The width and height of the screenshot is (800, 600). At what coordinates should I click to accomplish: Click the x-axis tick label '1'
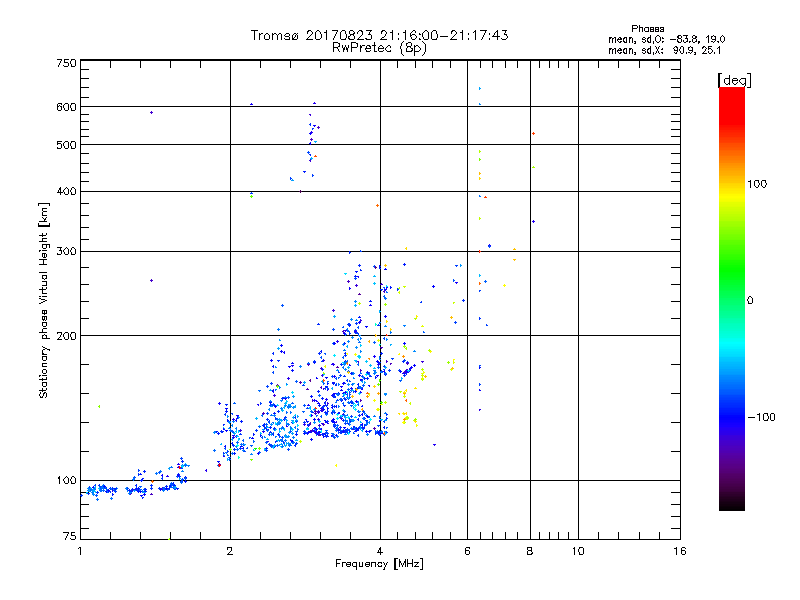(x=80, y=551)
